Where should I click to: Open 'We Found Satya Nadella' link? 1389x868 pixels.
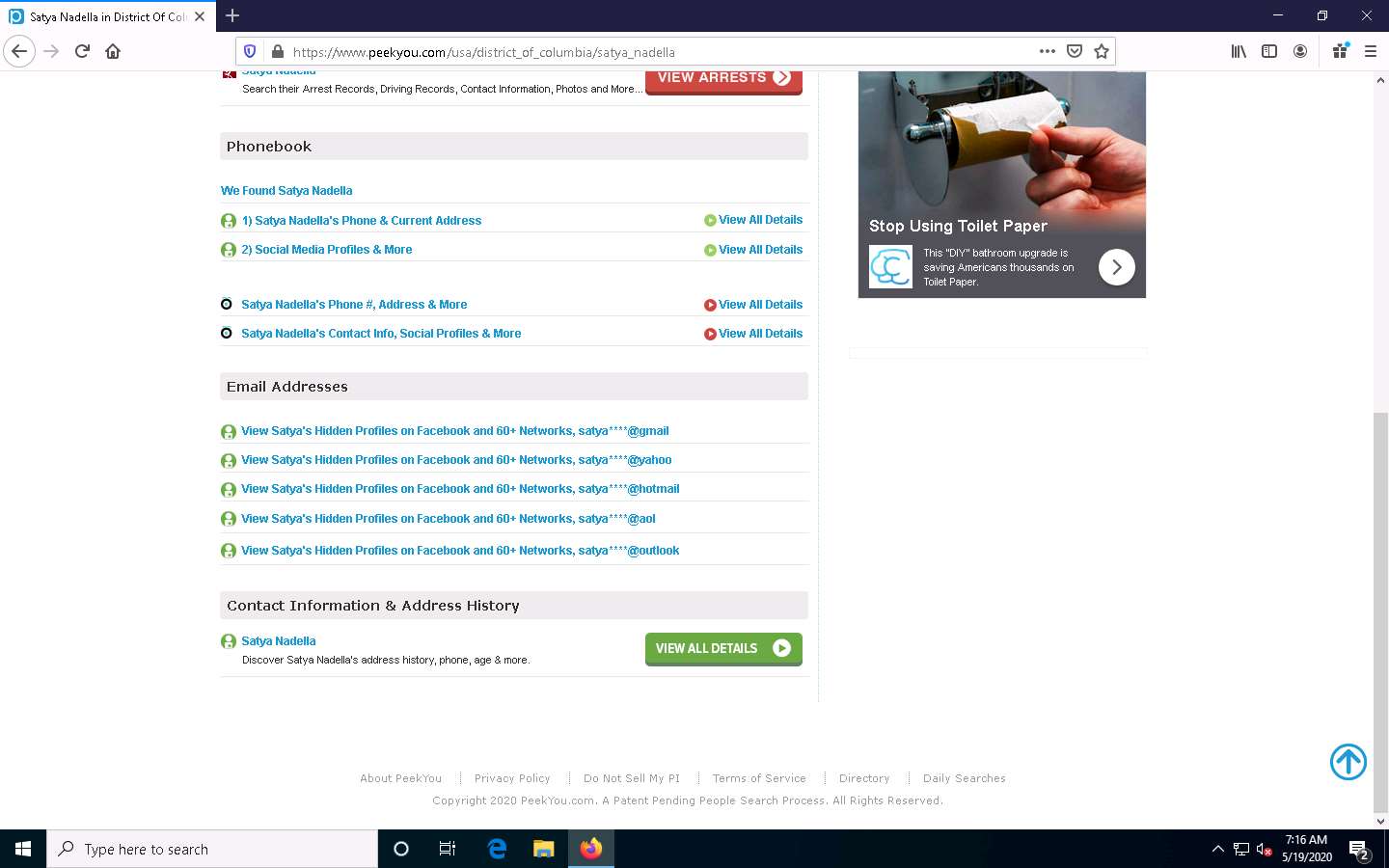pyautogui.click(x=286, y=191)
